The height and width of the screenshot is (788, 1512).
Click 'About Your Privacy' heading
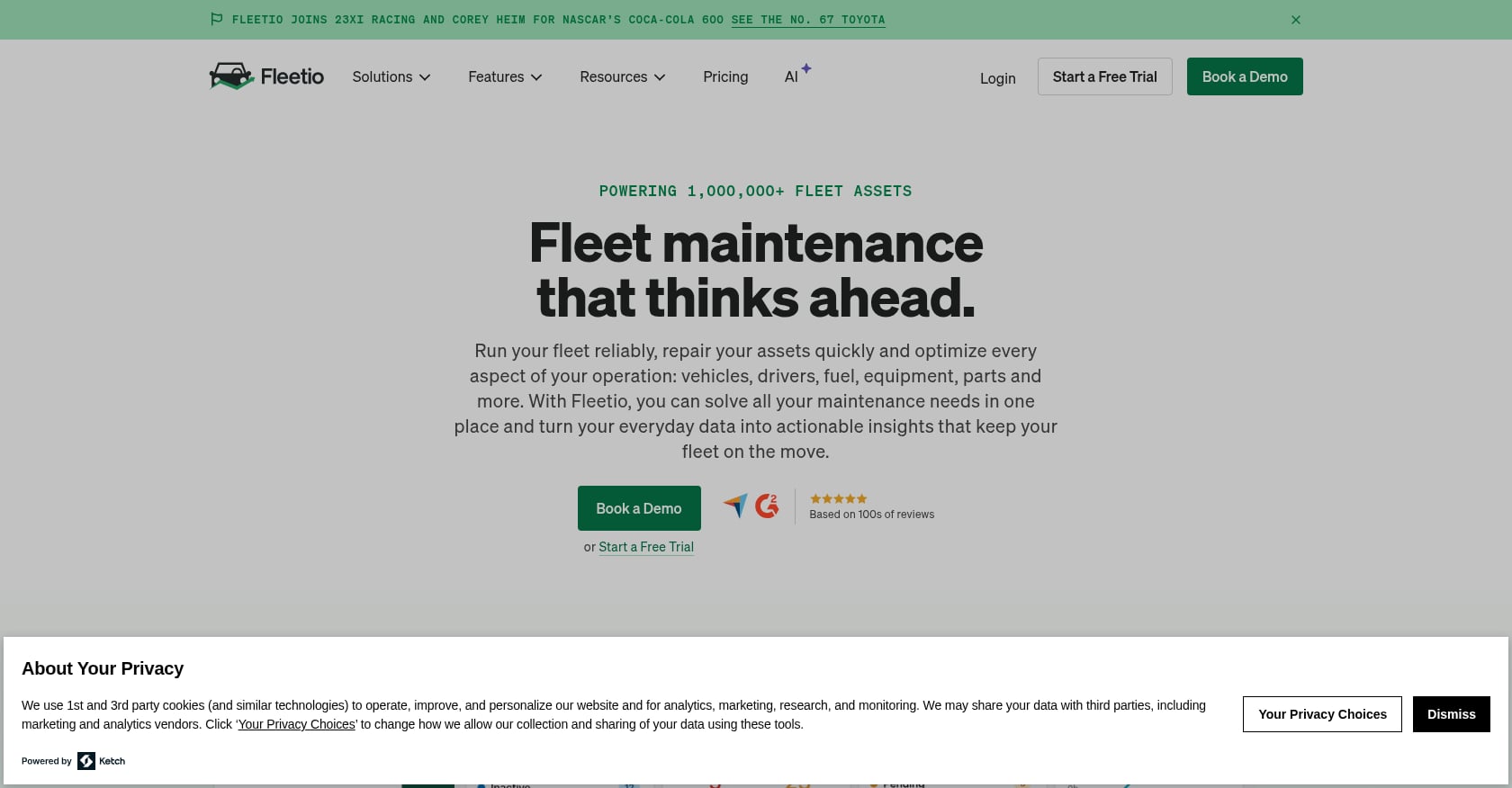103,668
